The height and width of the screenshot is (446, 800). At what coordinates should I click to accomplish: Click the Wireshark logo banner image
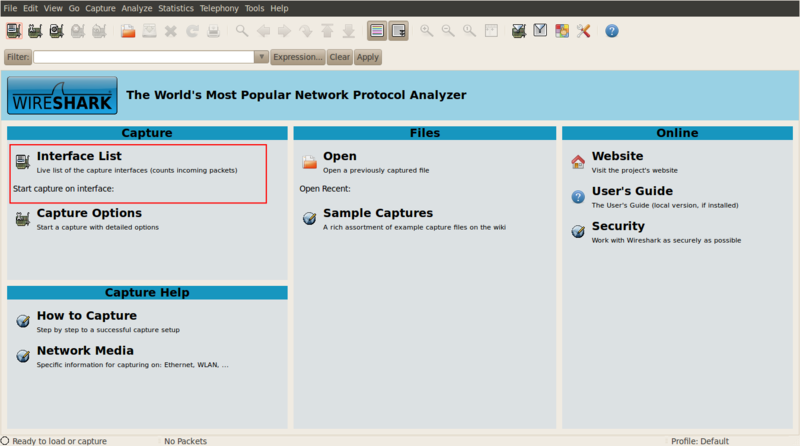pyautogui.click(x=62, y=95)
